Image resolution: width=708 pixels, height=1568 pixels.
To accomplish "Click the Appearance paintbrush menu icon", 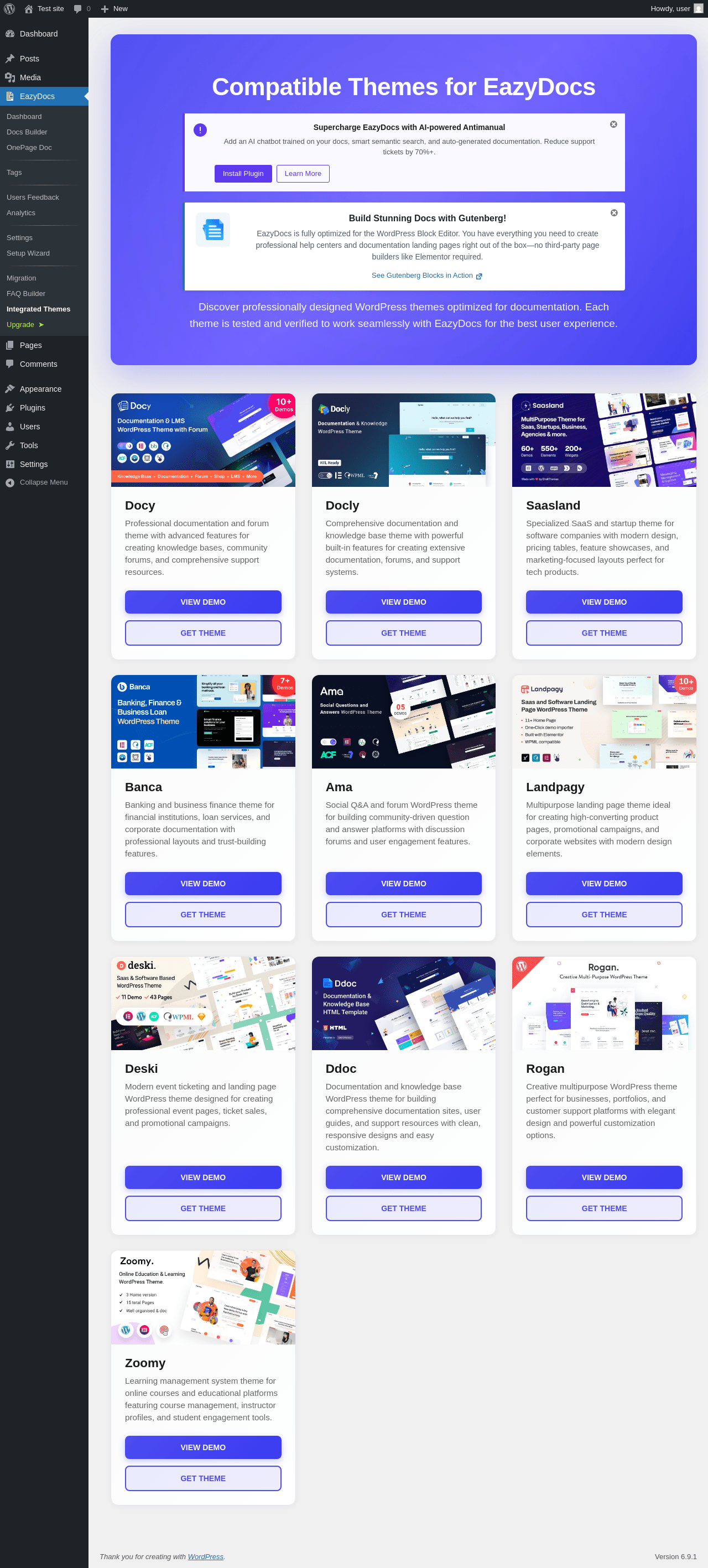I will click(x=10, y=389).
